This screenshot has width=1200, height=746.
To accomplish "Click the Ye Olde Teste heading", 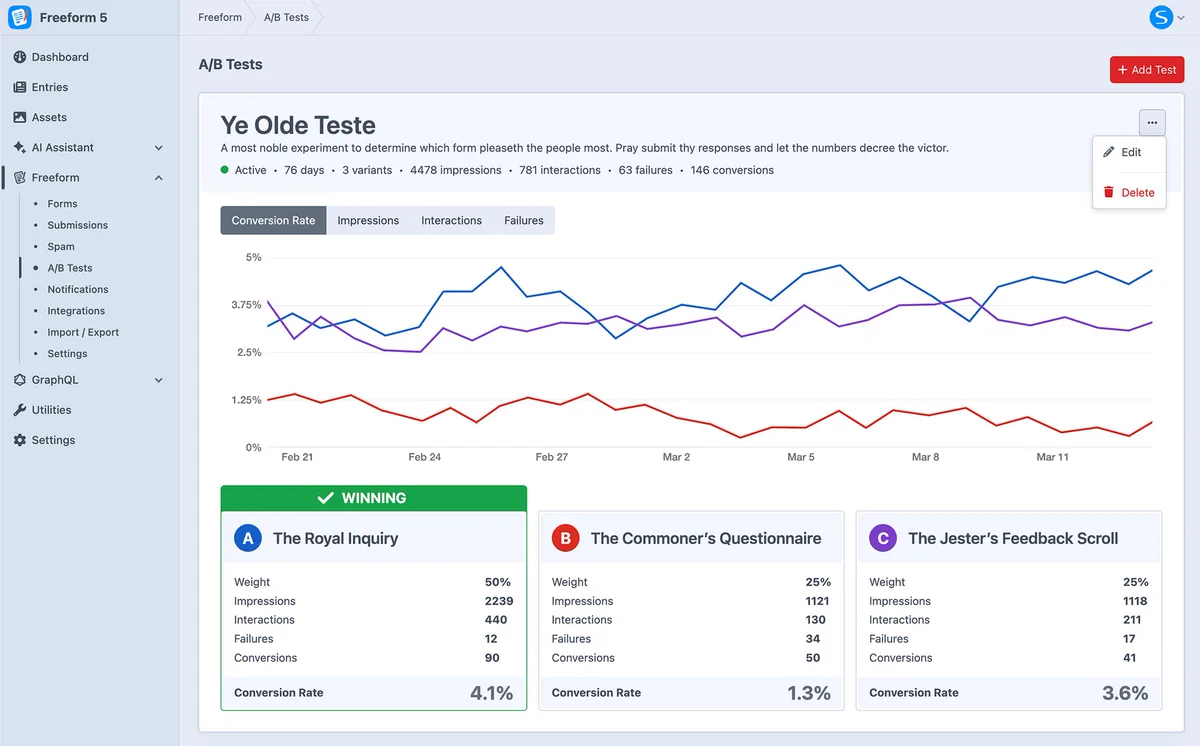I will click(298, 125).
